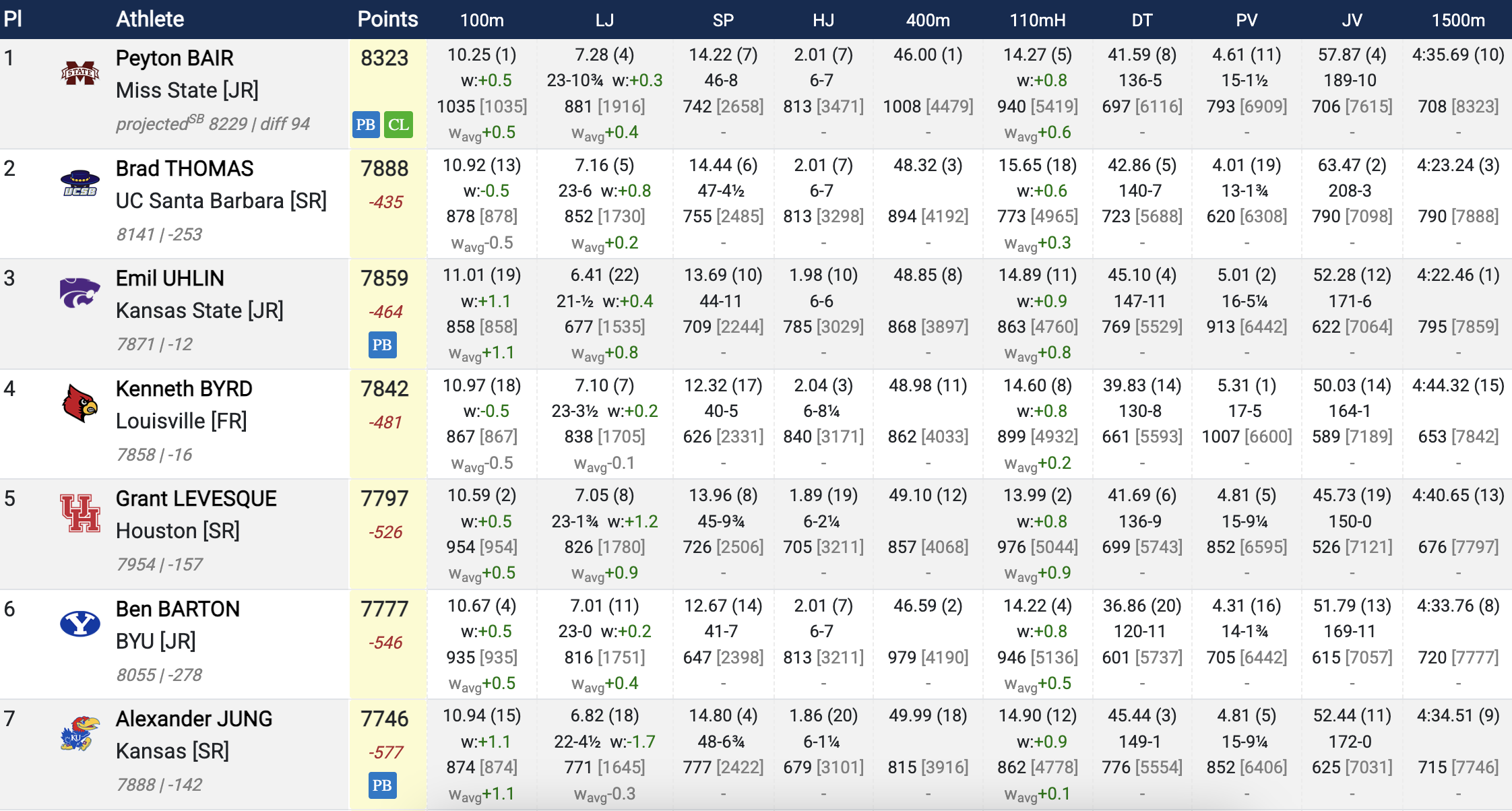Image resolution: width=1512 pixels, height=811 pixels.
Task: Click Emil Uhlin's PB badge
Action: (x=382, y=345)
